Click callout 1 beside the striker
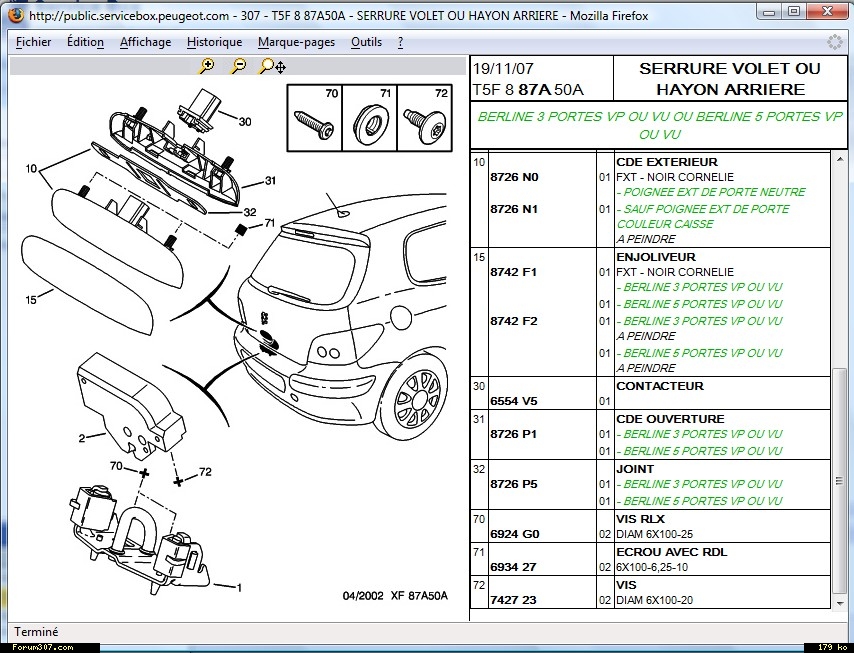The width and height of the screenshot is (854, 653). 239,588
